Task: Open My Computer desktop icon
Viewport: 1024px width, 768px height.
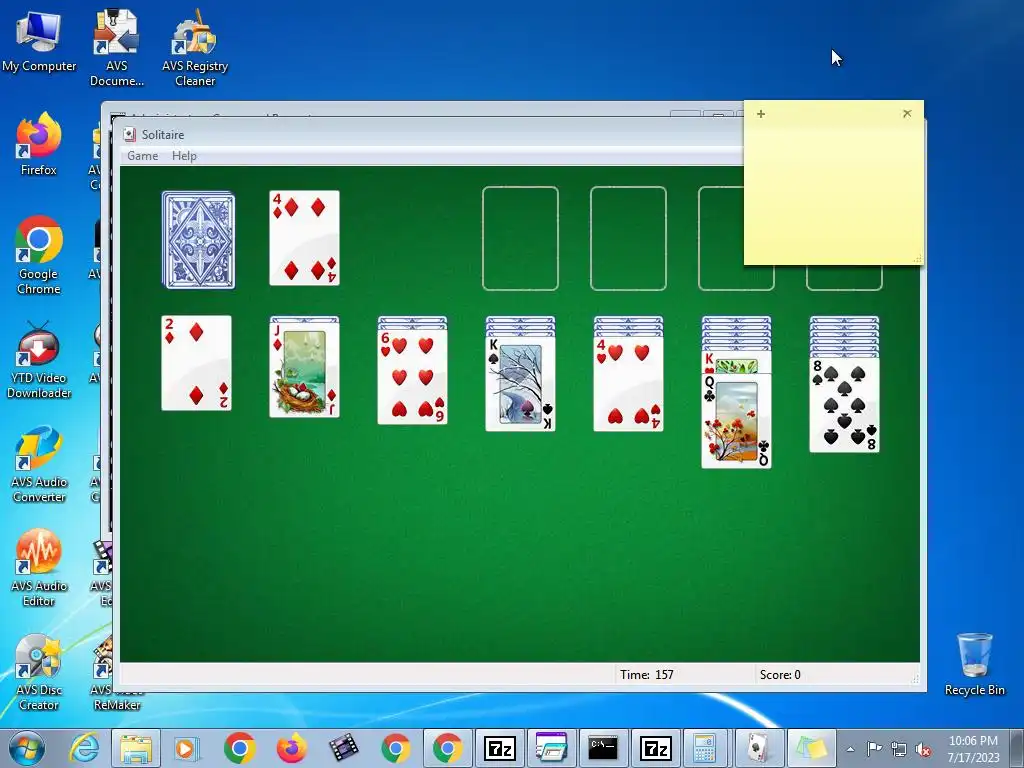Action: pyautogui.click(x=39, y=41)
